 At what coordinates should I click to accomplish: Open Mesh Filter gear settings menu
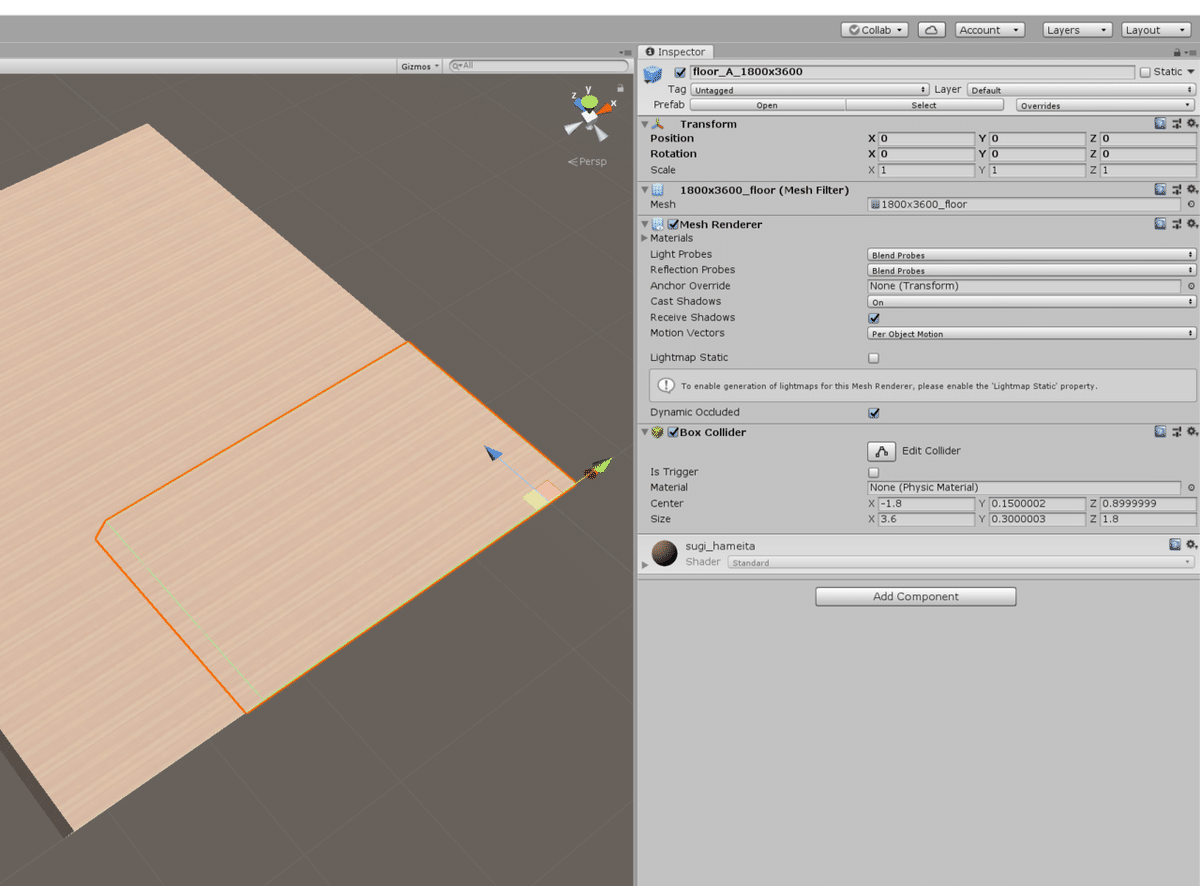pos(1191,189)
